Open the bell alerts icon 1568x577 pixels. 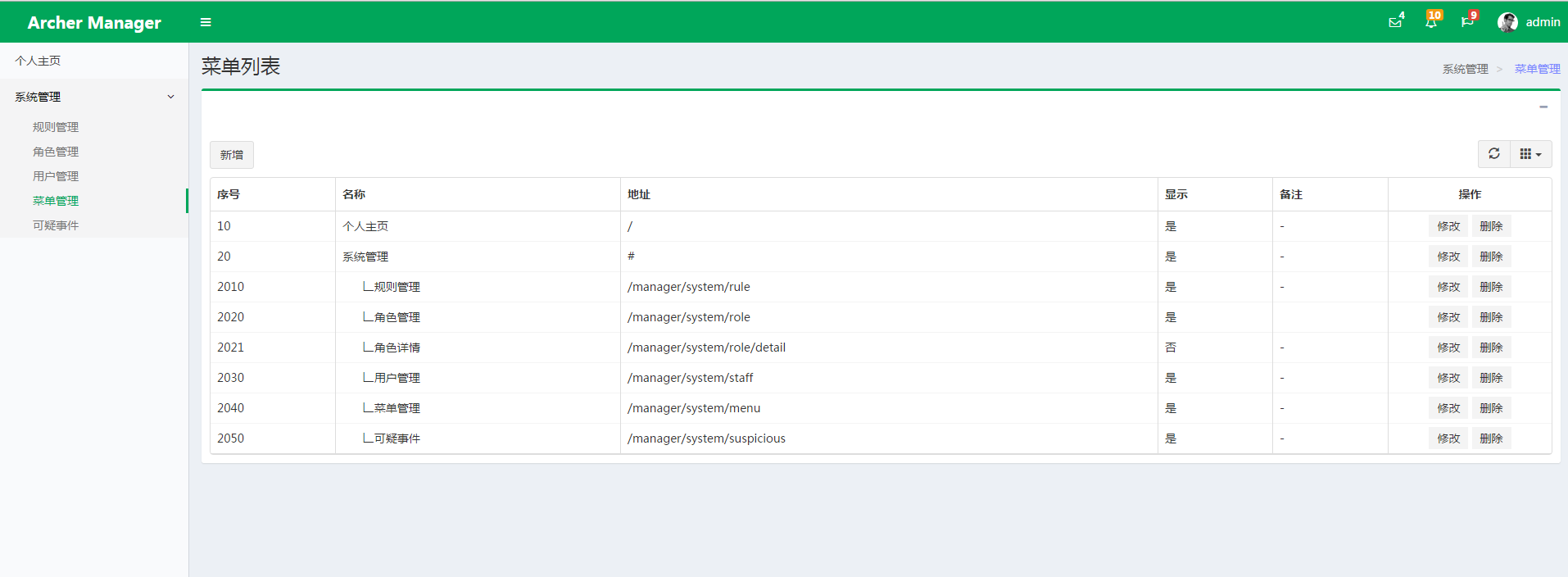pyautogui.click(x=1431, y=22)
